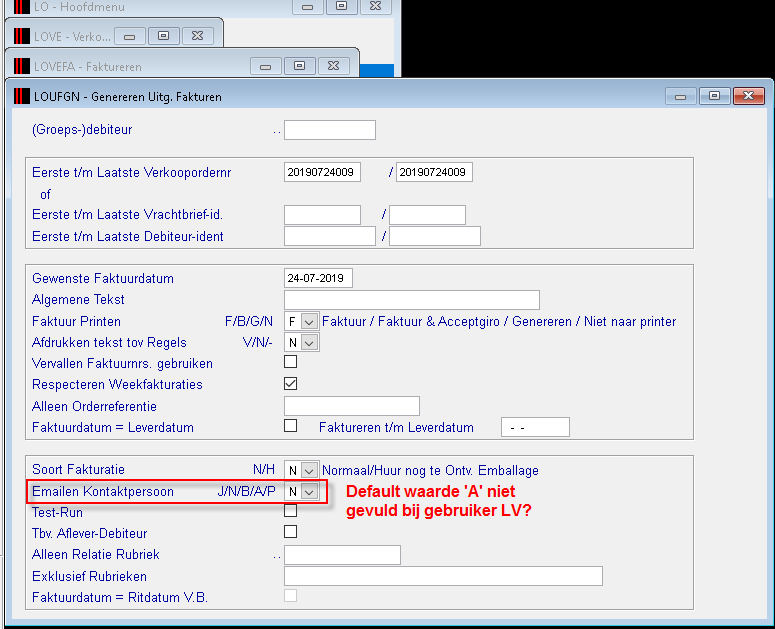Click the Emailen Kontaktpersoon label
The image size is (775, 629).
point(103,492)
